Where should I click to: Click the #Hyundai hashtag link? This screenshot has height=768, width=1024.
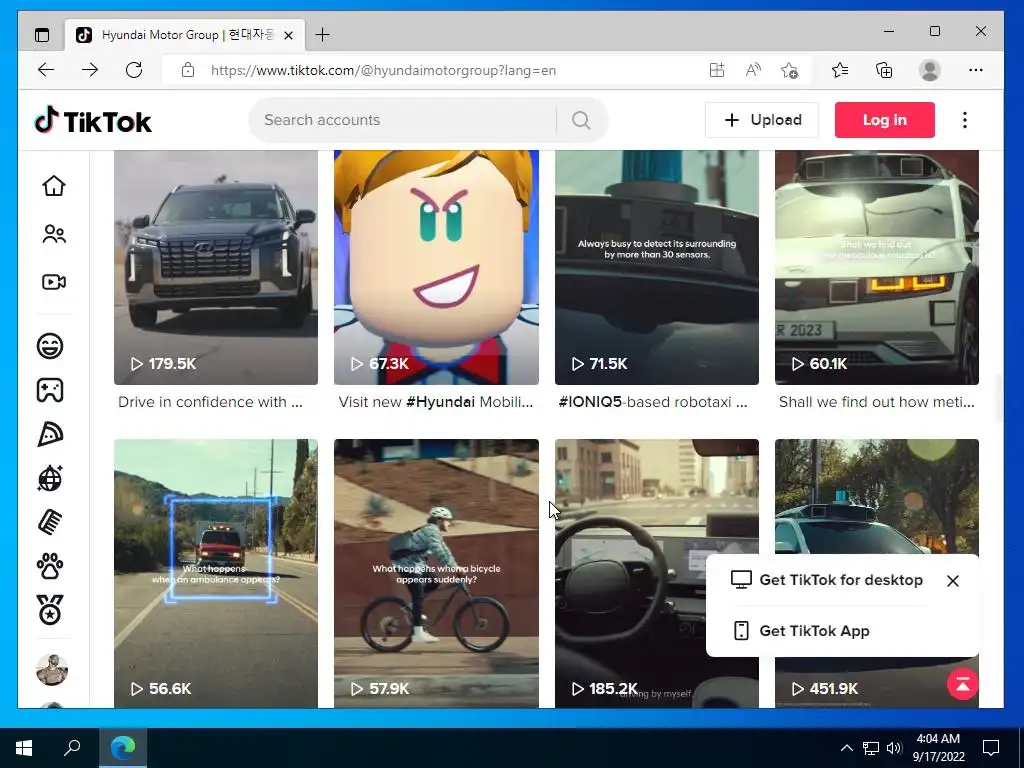(441, 402)
